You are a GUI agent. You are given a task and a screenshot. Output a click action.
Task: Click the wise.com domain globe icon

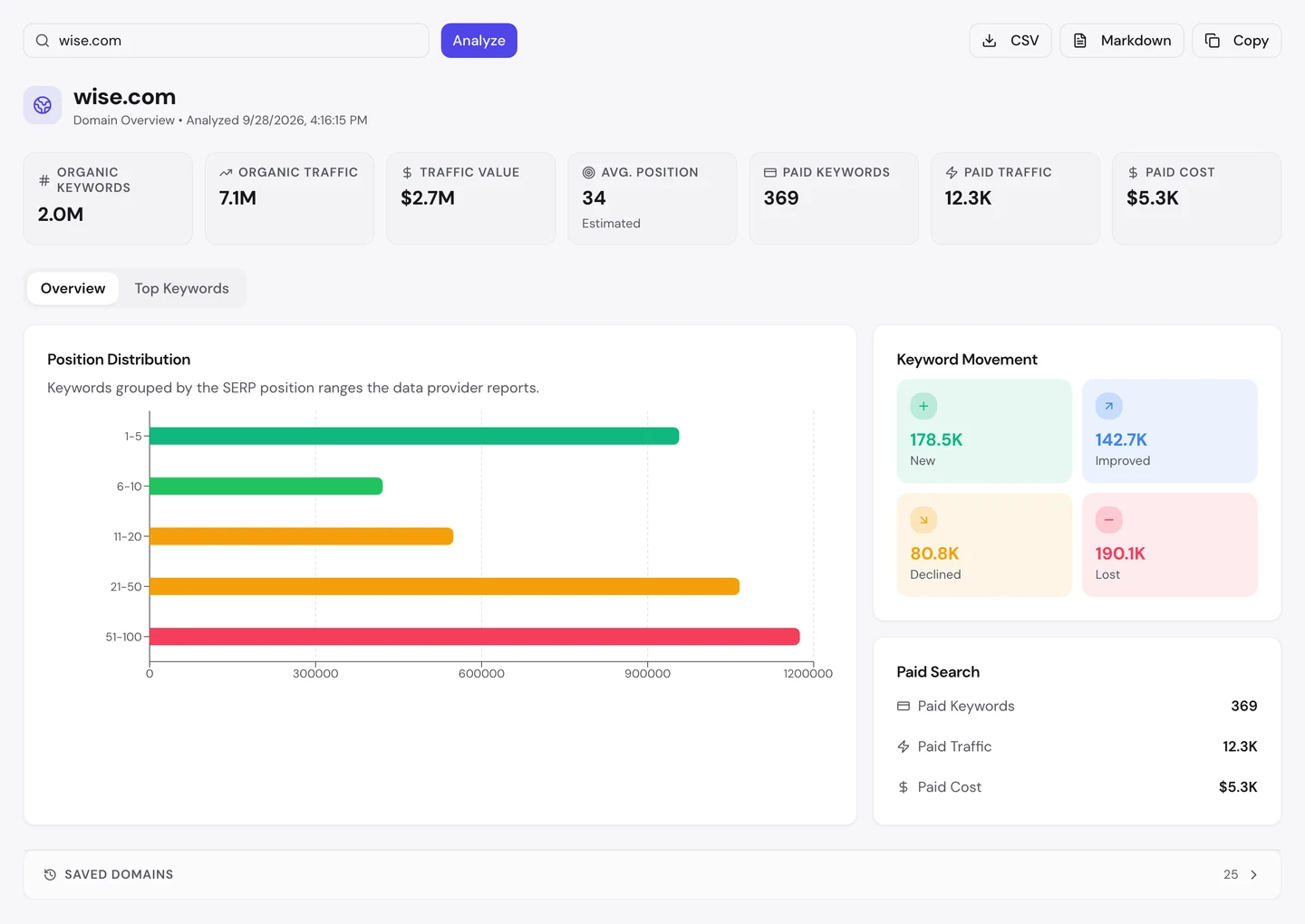[43, 105]
